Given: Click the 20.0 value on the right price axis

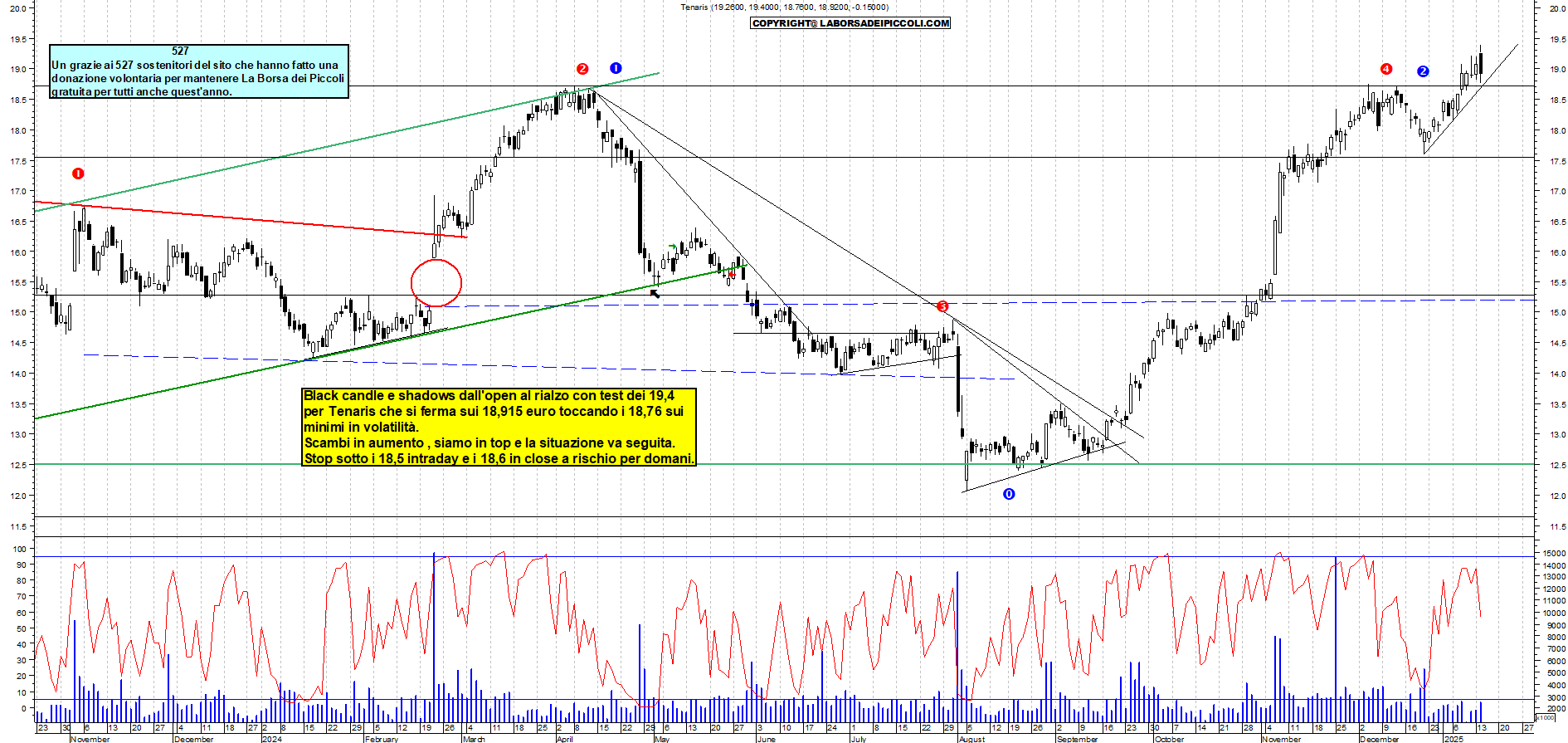Looking at the screenshot, I should pos(1557,8).
